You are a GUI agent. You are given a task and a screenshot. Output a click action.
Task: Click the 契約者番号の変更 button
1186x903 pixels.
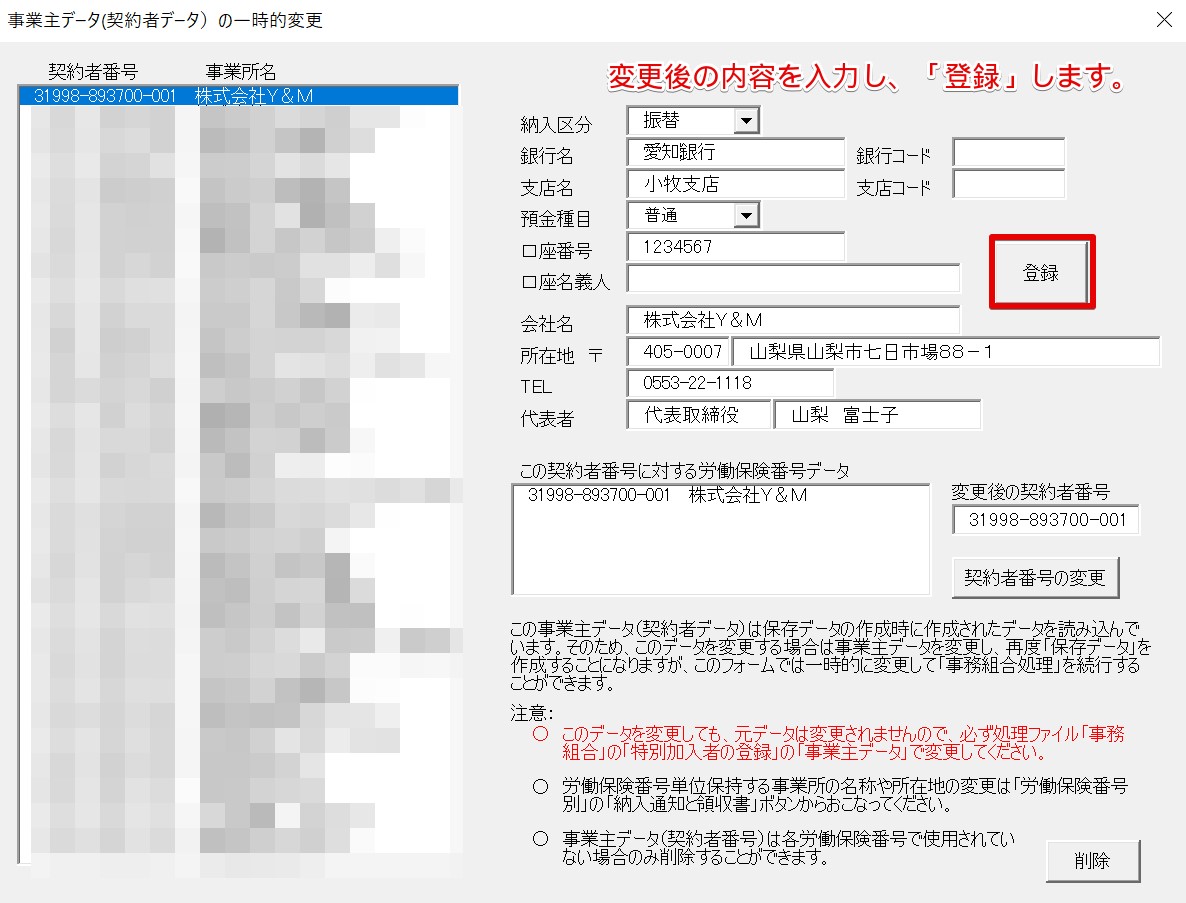click(1035, 578)
